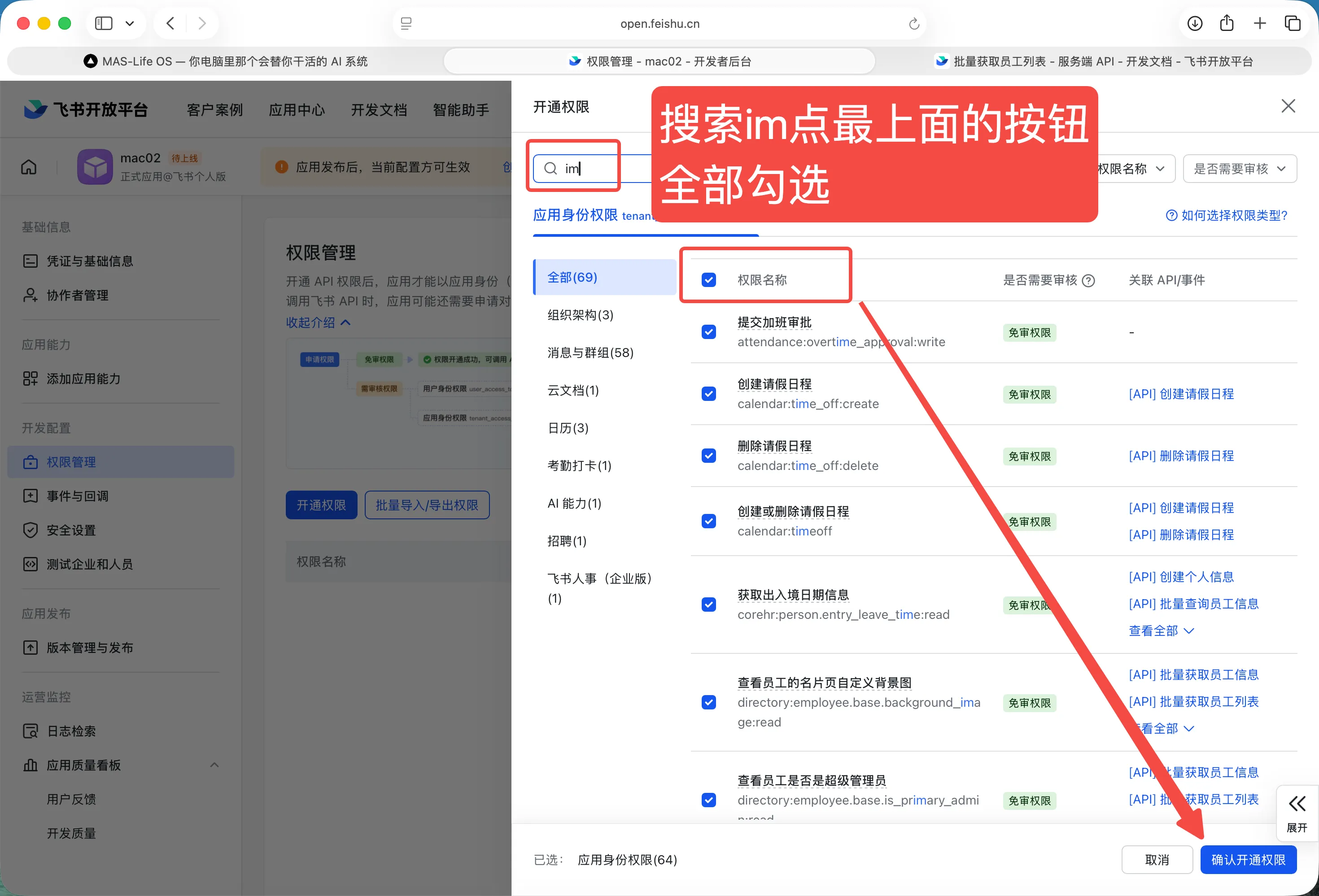Open Safari downloads icon
Viewport: 1319px width, 896px height.
pos(1195,23)
